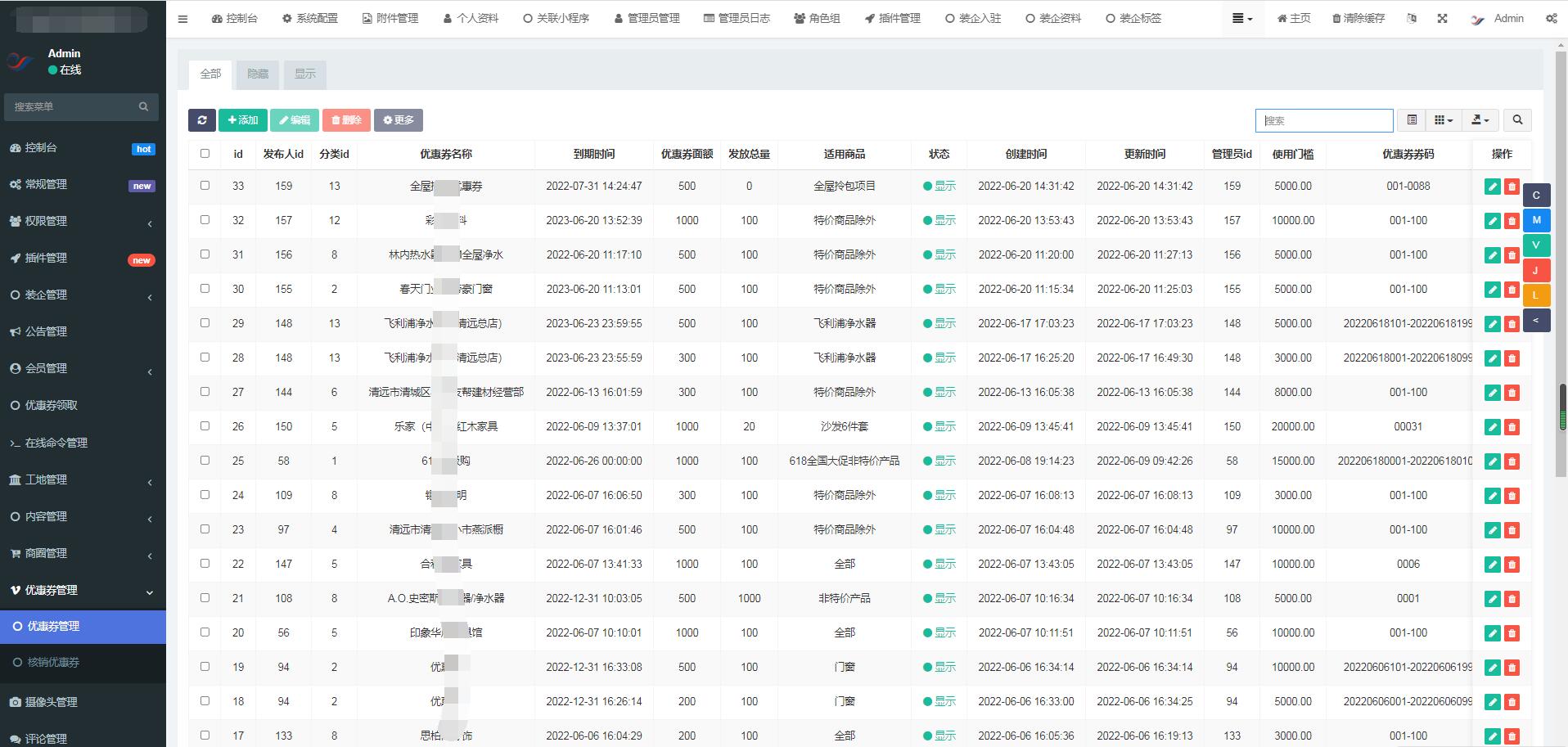Toggle fullscreen with the expand arrows icon
This screenshot has width=1568, height=747.
(x=1442, y=18)
